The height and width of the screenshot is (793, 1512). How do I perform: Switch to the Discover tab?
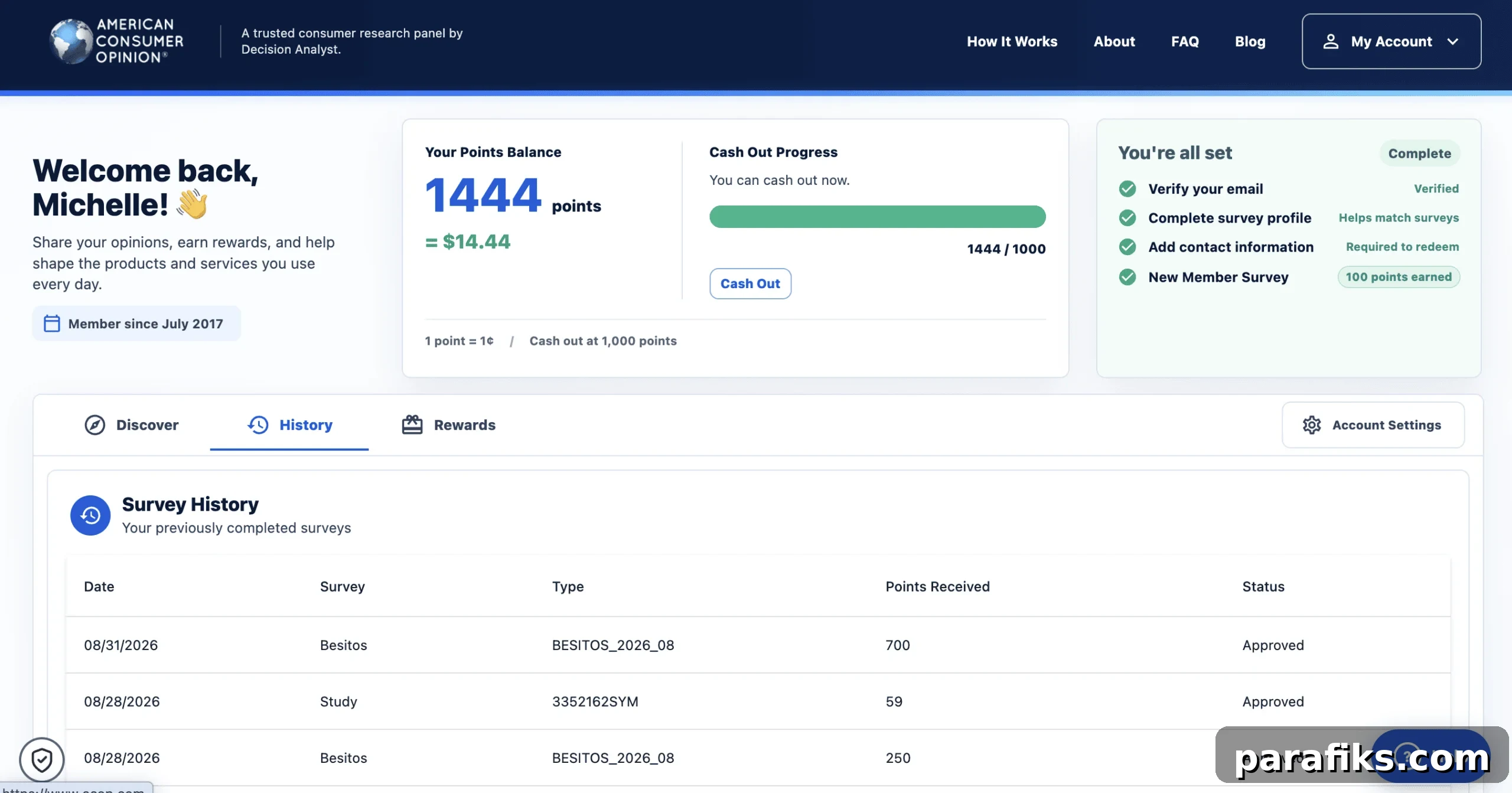tap(131, 425)
